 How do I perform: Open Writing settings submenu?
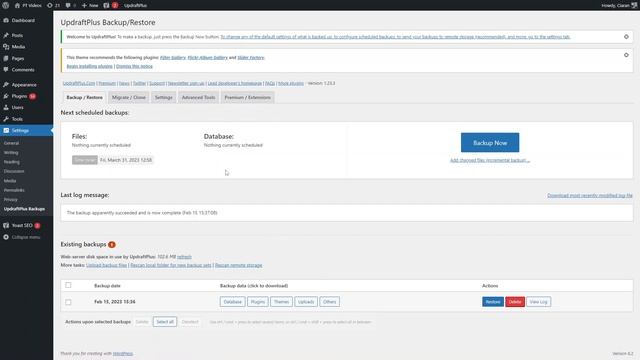coord(11,153)
